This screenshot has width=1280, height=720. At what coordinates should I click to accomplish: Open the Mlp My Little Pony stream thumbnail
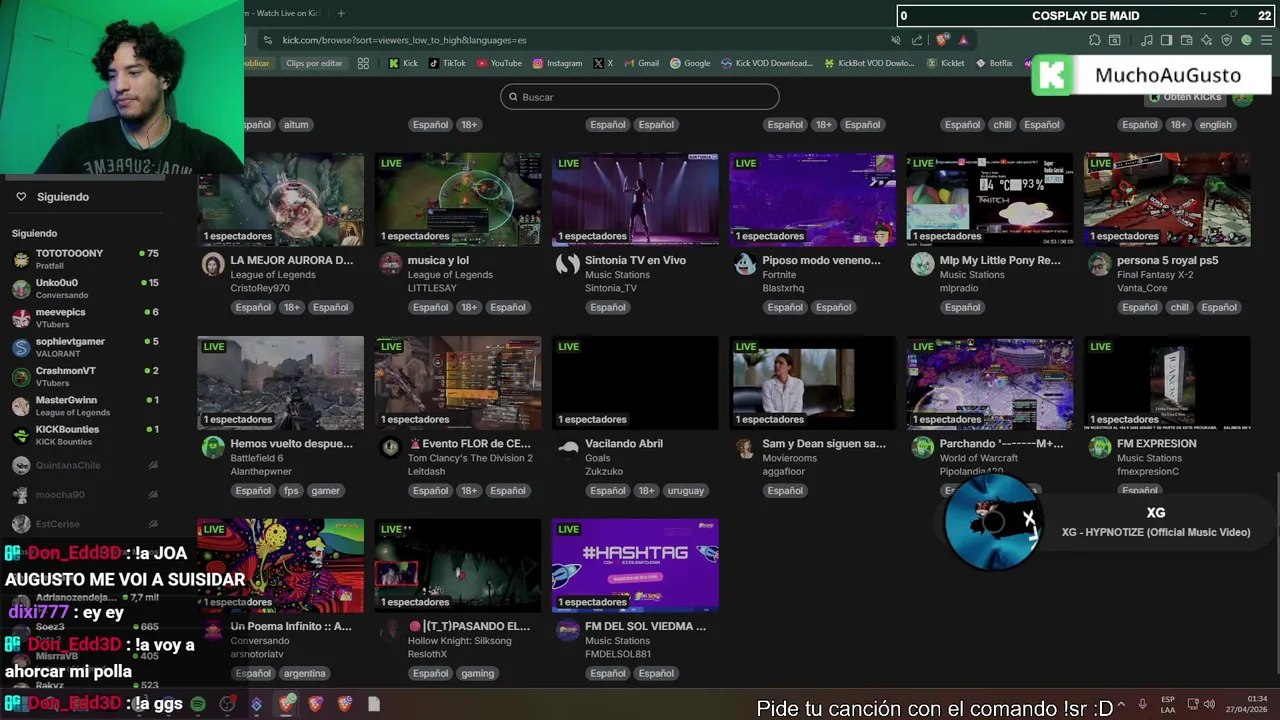(989, 199)
